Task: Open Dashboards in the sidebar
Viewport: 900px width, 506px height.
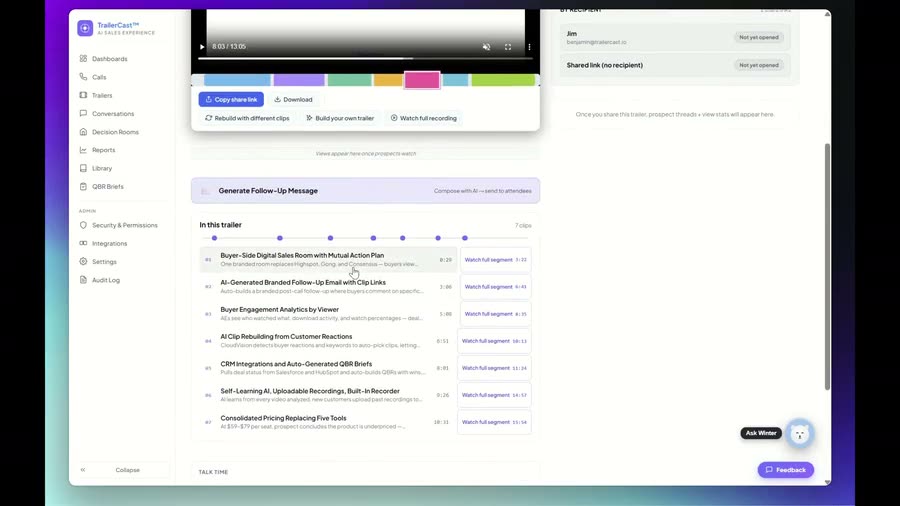Action: tap(109, 59)
